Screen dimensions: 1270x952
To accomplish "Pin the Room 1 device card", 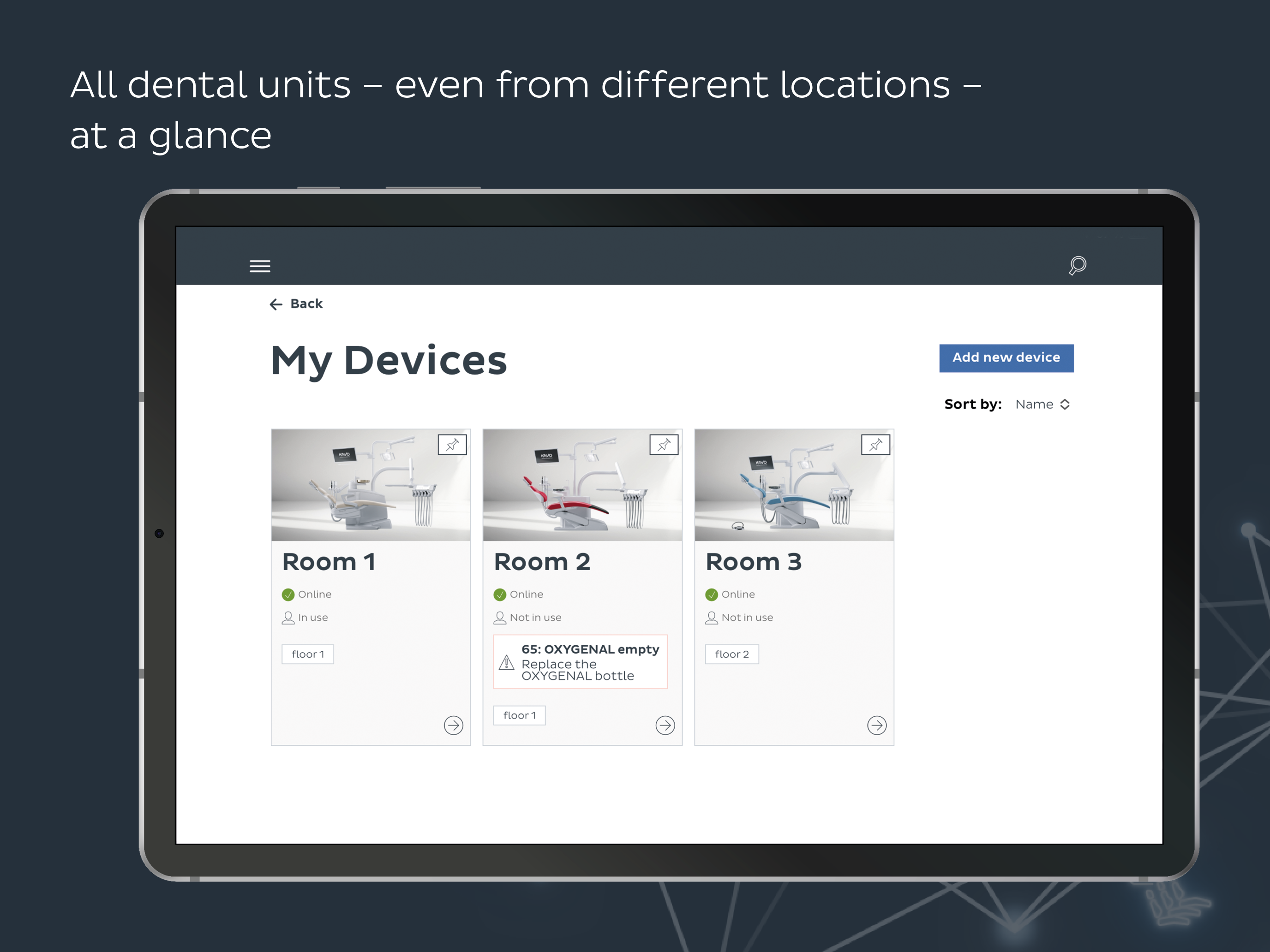I will (452, 445).
